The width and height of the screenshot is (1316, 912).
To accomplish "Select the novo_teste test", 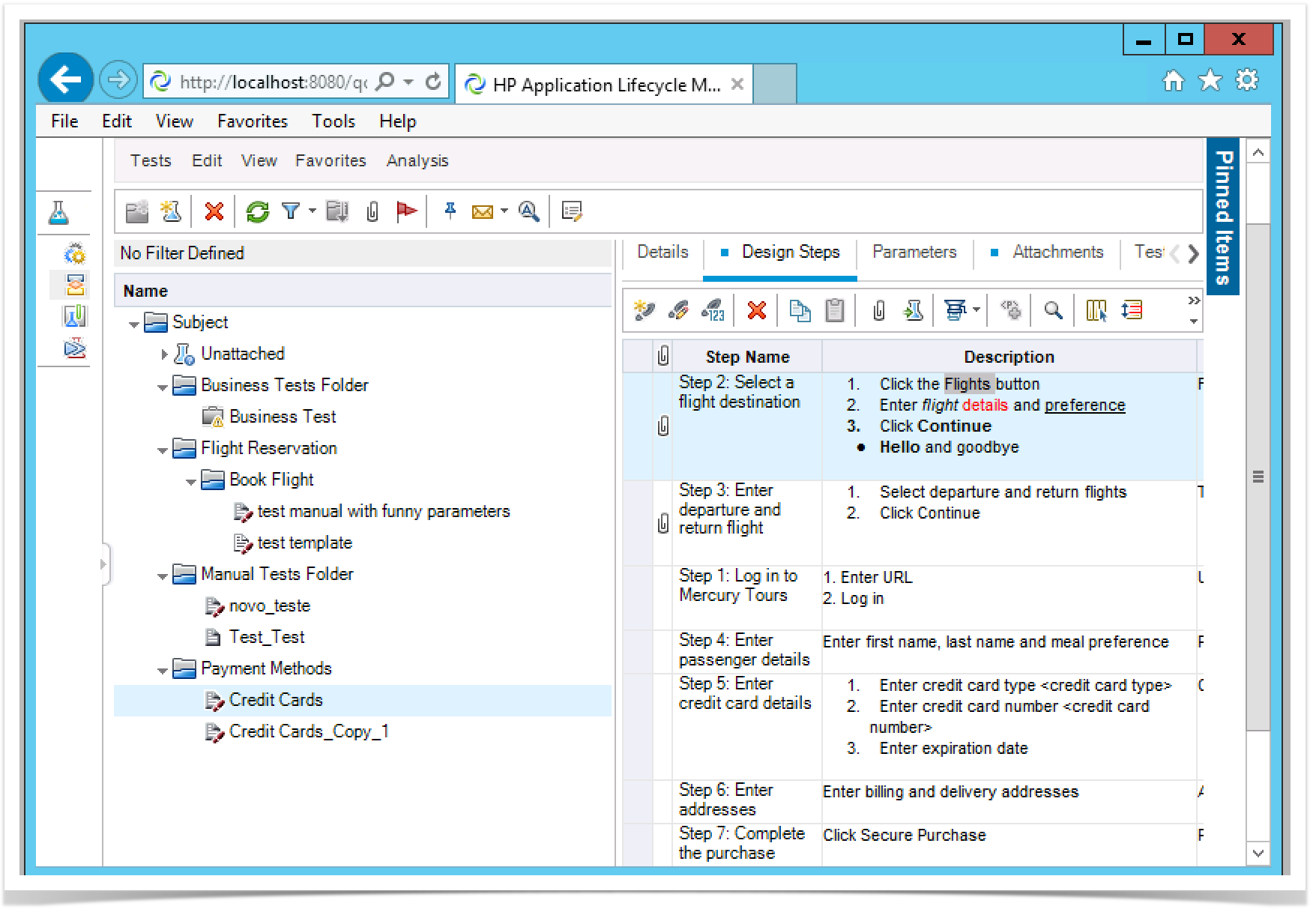I will (x=269, y=606).
